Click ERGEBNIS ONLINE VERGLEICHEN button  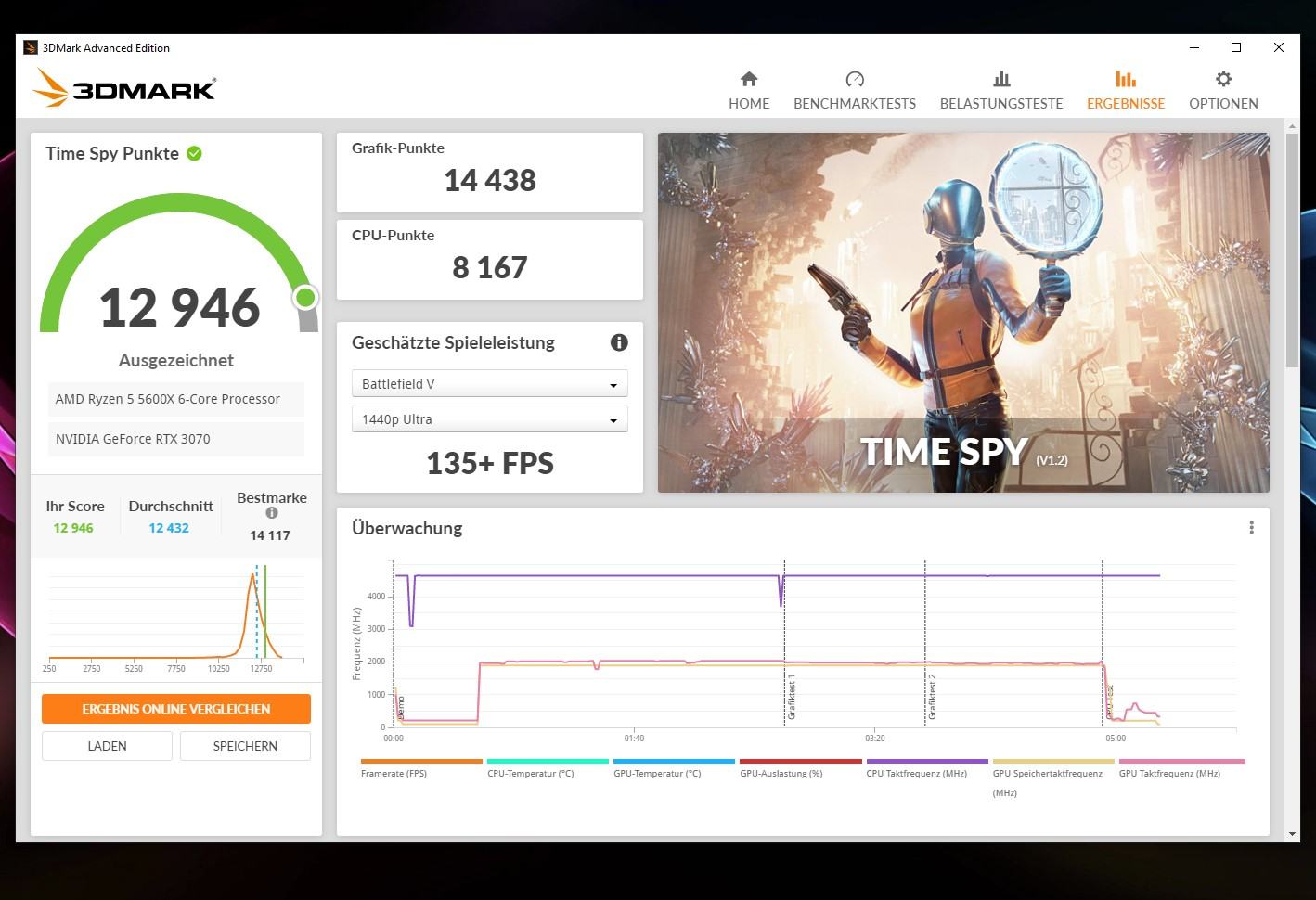[x=176, y=709]
